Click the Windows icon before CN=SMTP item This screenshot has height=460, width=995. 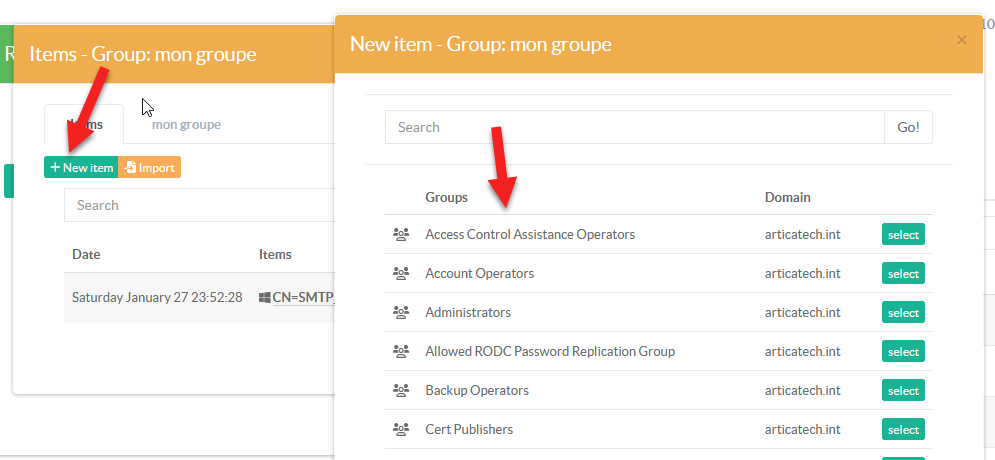point(265,297)
